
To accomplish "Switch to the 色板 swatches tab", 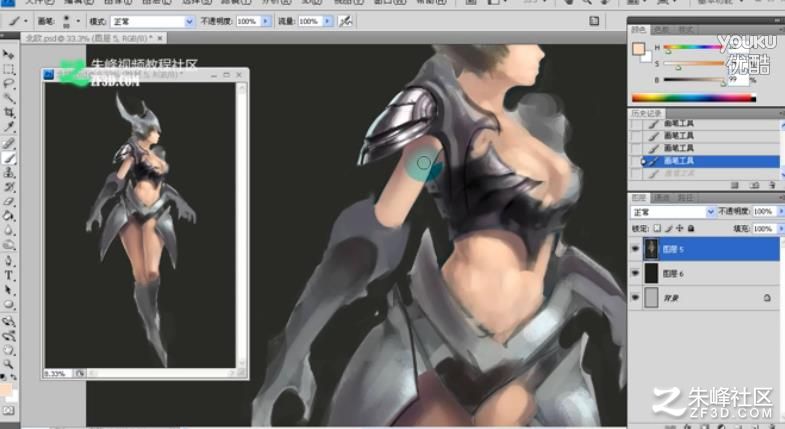I will (x=661, y=30).
